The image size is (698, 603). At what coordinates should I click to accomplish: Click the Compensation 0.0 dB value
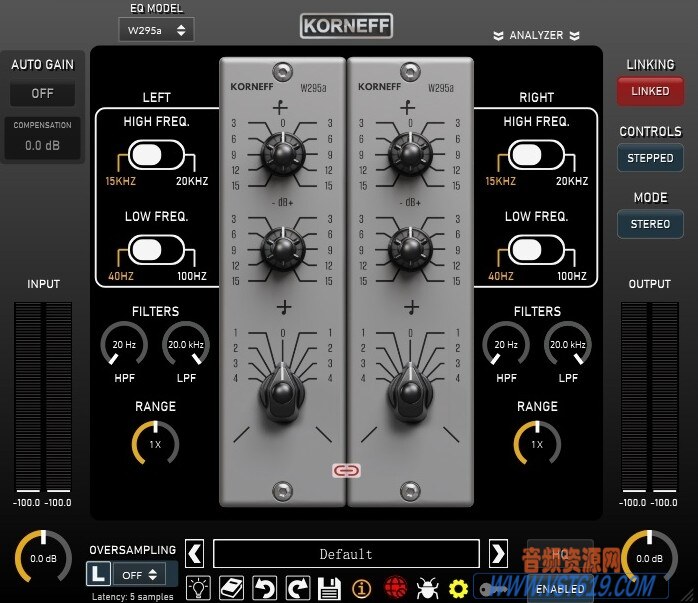(42, 146)
